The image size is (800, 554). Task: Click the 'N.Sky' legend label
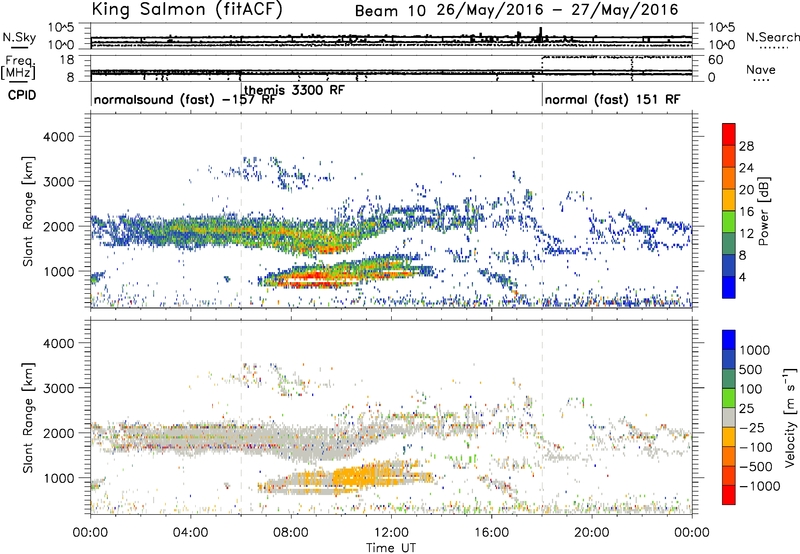tap(19, 37)
